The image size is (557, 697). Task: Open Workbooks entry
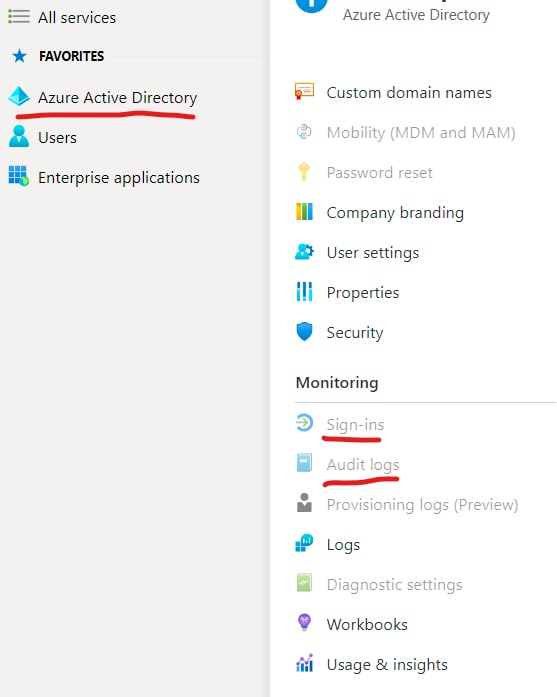(367, 625)
